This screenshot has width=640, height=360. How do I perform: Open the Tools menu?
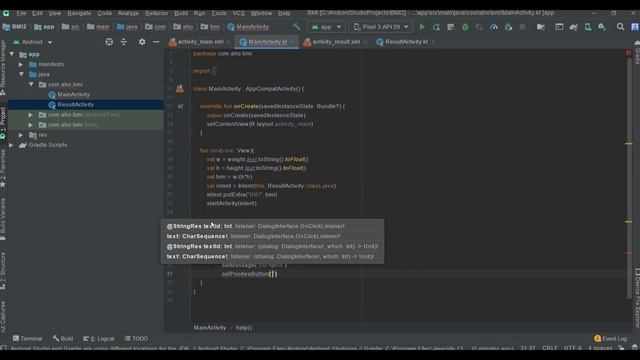pyautogui.click(x=219, y=13)
